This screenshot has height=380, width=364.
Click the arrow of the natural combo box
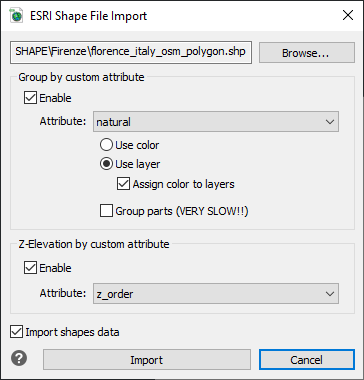[330, 122]
